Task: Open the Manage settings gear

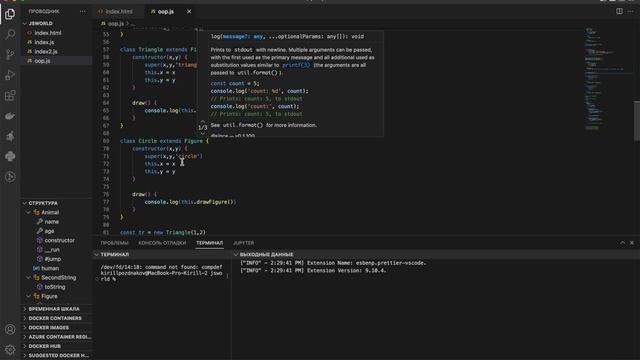Action: click(x=10, y=349)
